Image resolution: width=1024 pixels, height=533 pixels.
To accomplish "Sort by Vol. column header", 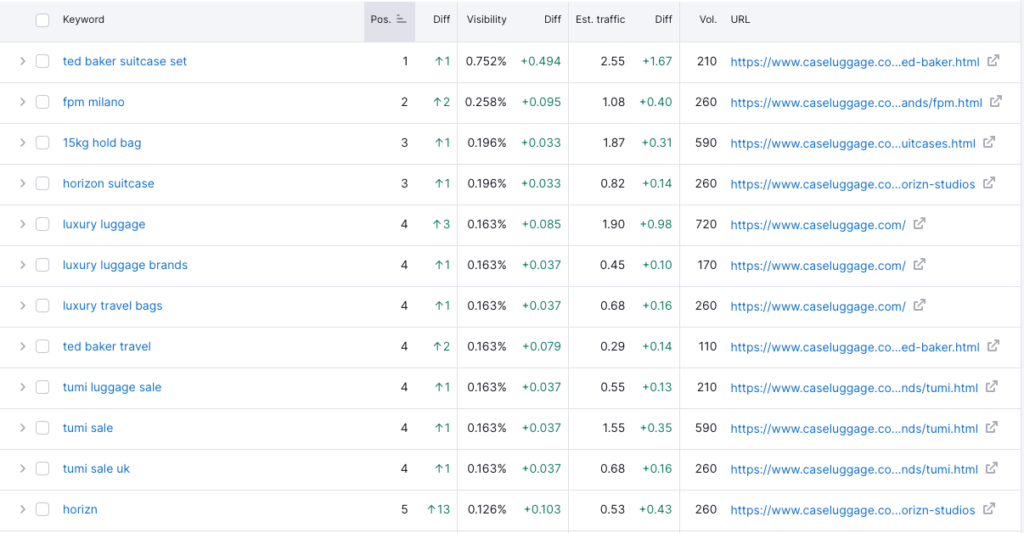I will point(708,20).
